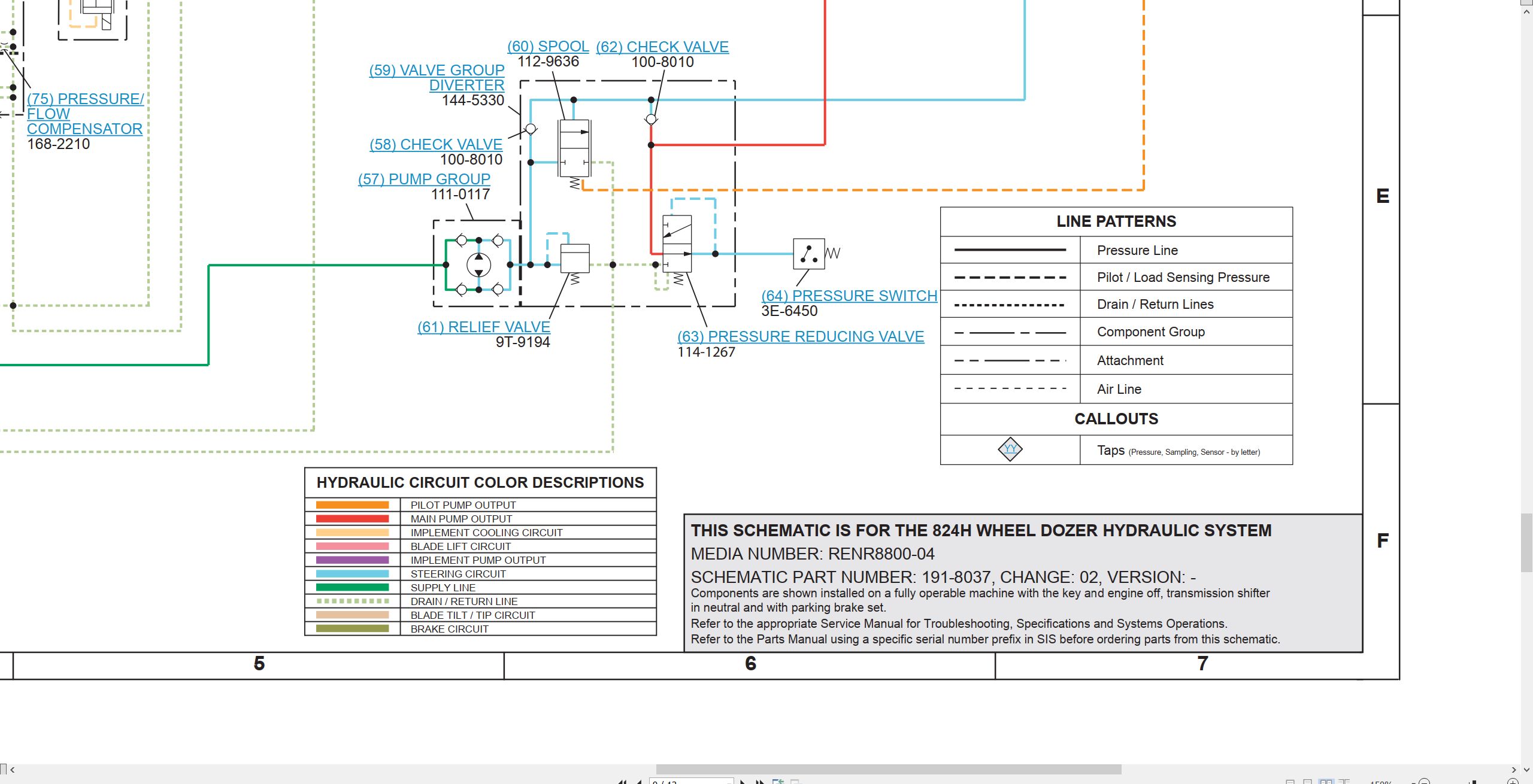
Task: Click the 824H WHEEL DOZER title line
Action: click(981, 531)
